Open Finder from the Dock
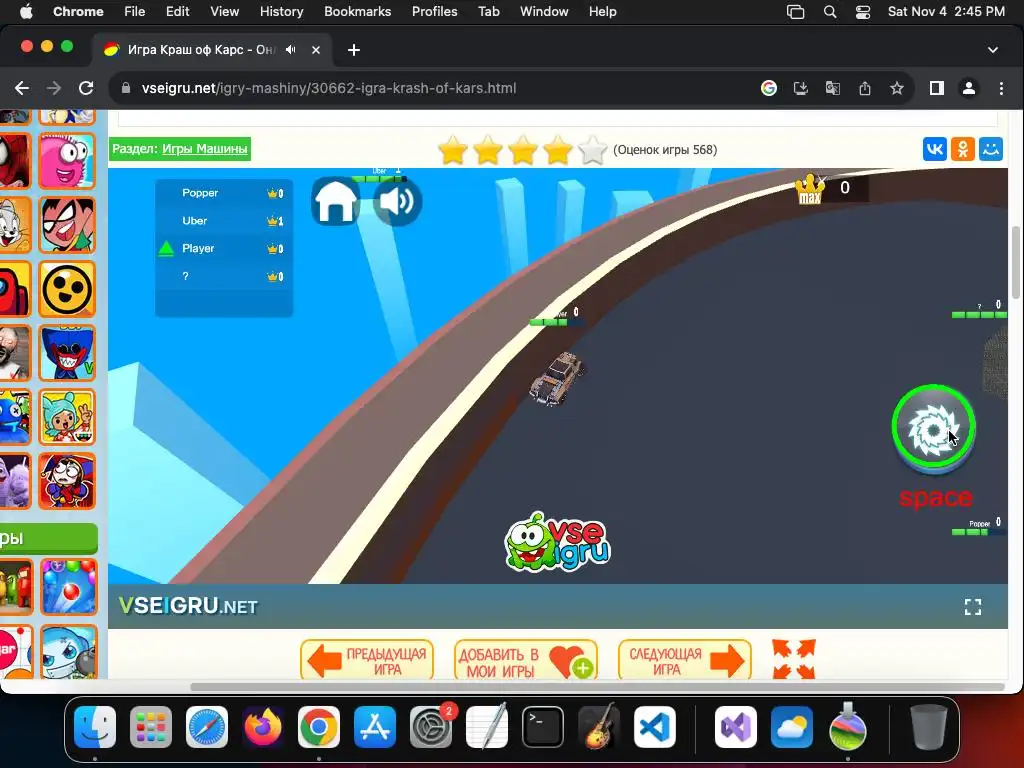Image resolution: width=1024 pixels, height=768 pixels. 95,727
